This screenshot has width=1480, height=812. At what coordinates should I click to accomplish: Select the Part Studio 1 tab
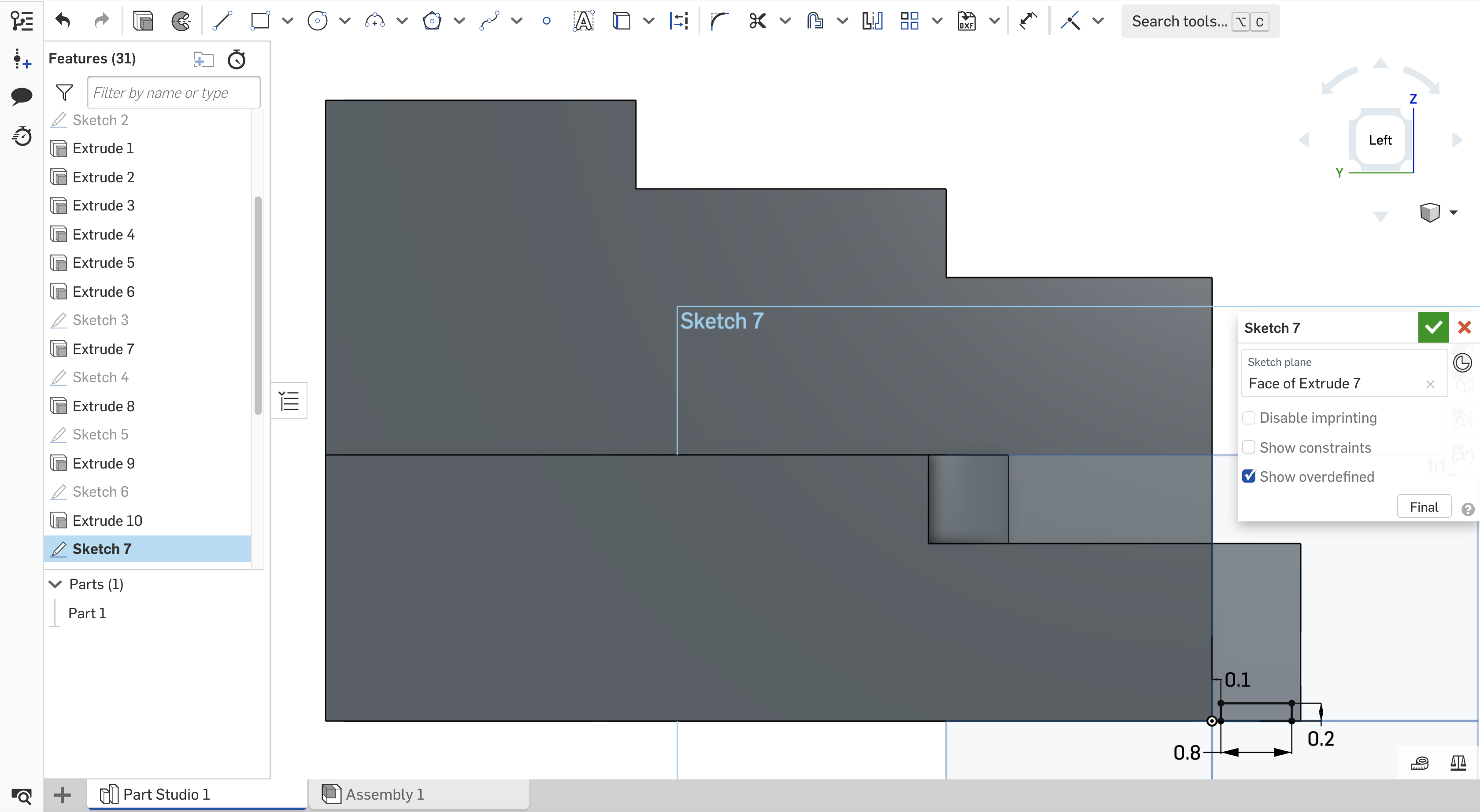pos(166,793)
